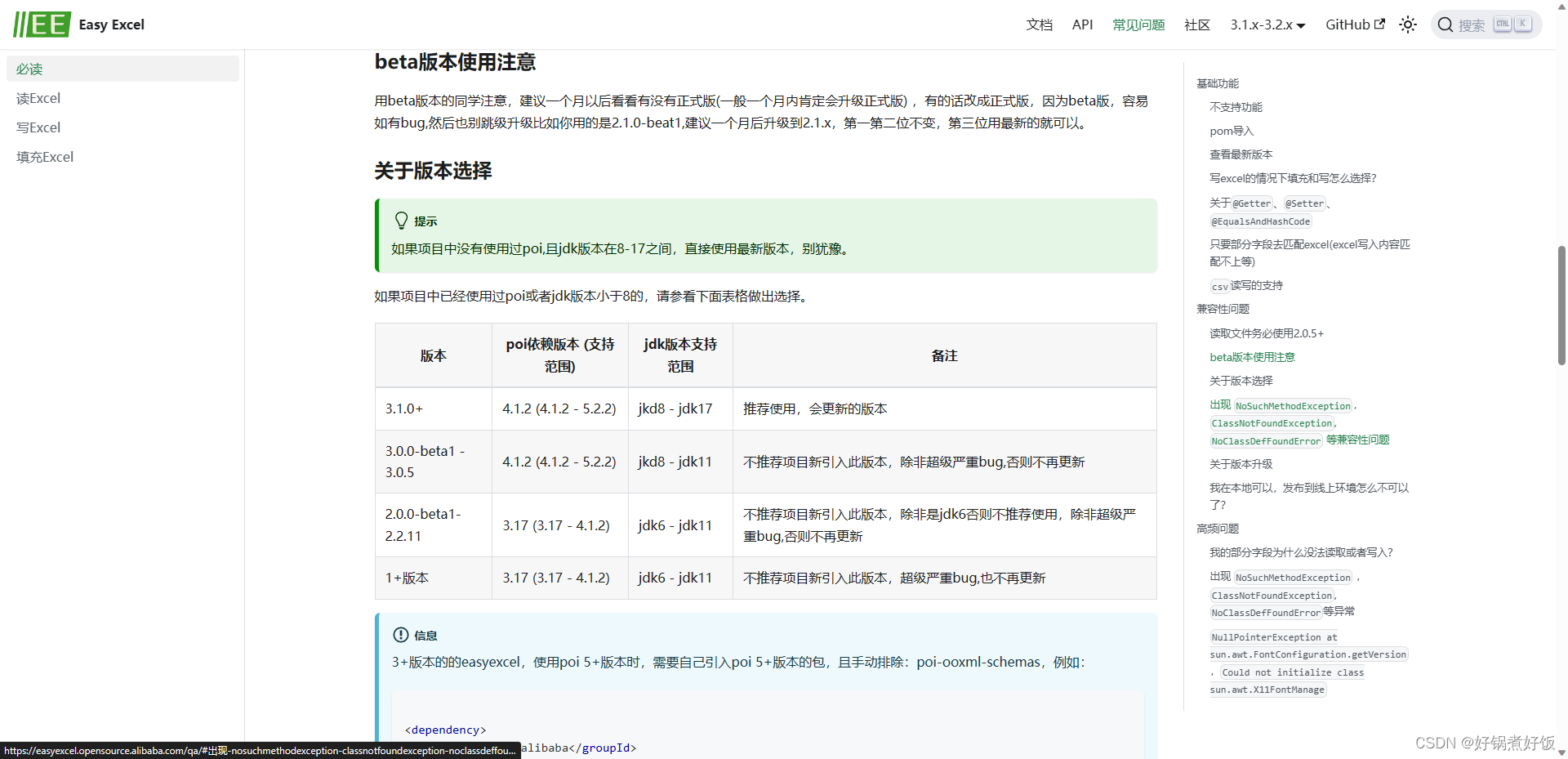Viewport: 1568px width, 759px height.
Task: Open GitHub via the external-link icon
Action: (1379, 24)
